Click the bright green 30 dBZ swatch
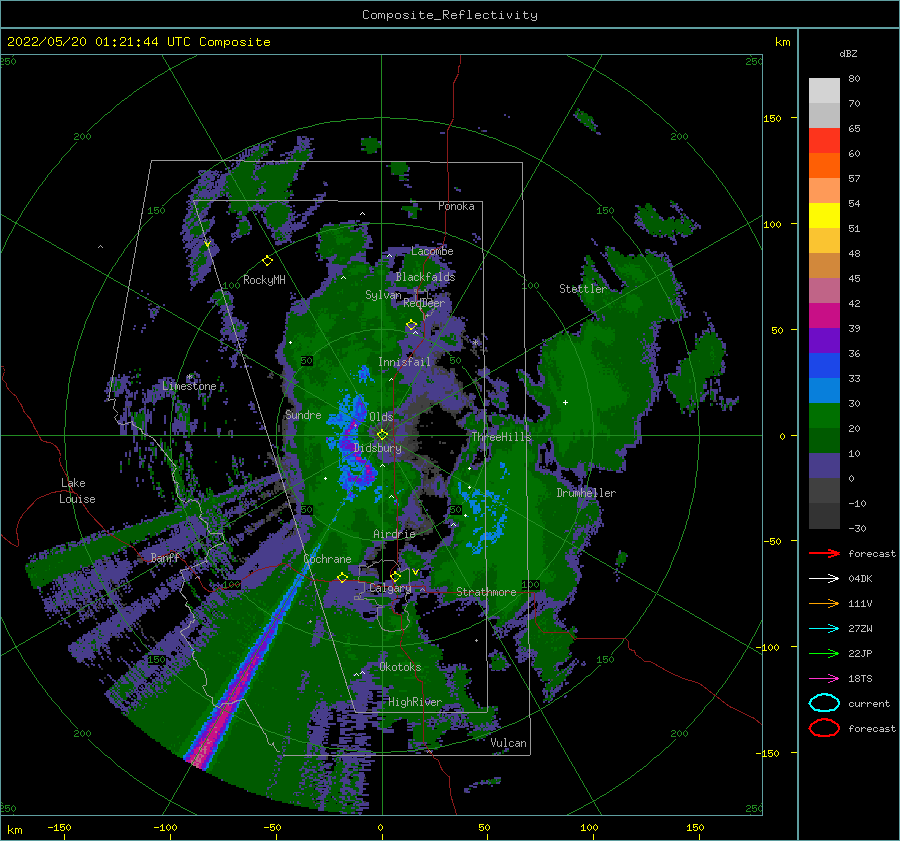The image size is (900, 841). click(824, 416)
